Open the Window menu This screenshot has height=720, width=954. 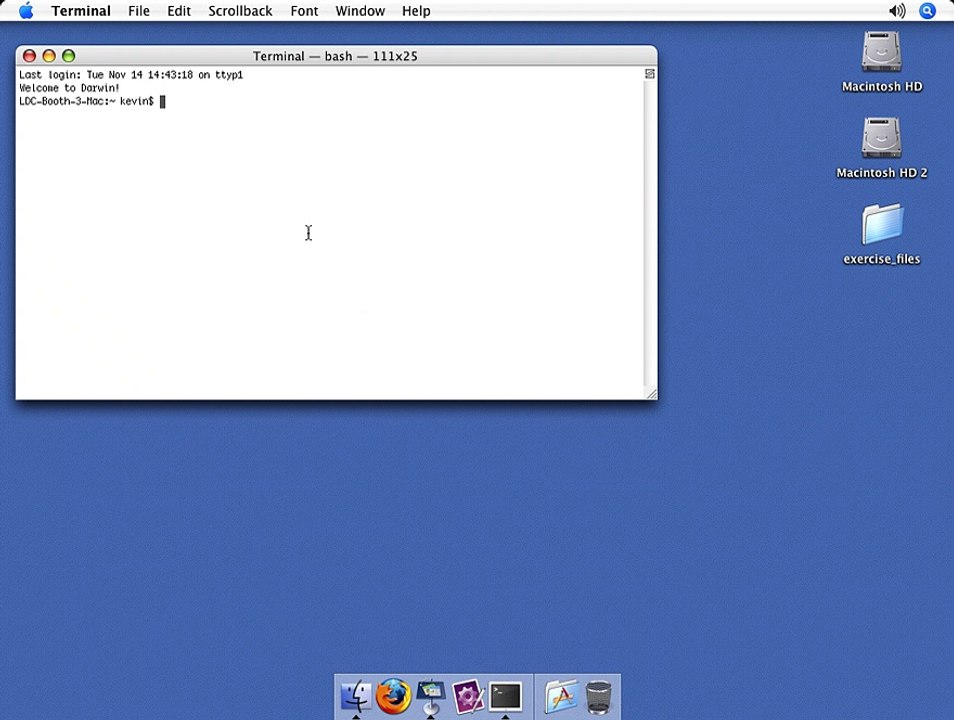pos(360,11)
